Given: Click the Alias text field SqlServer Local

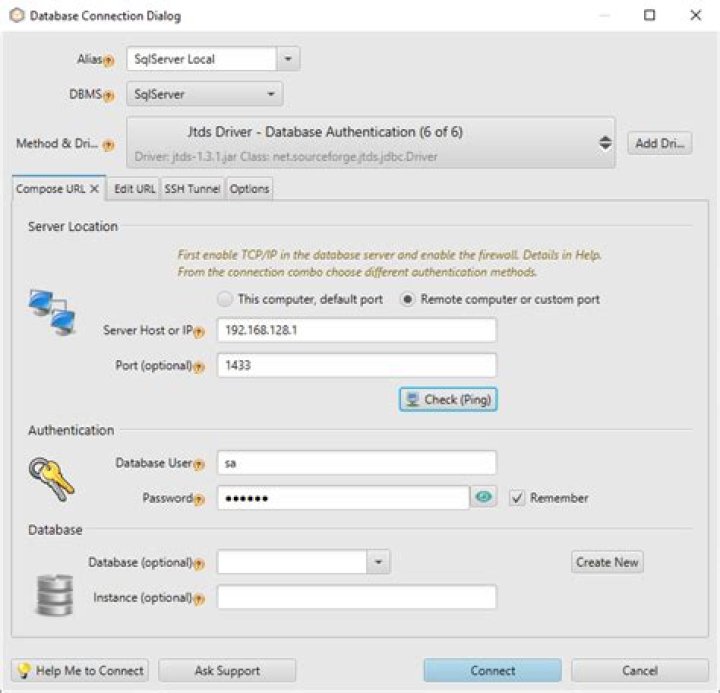Looking at the screenshot, I should (x=202, y=59).
